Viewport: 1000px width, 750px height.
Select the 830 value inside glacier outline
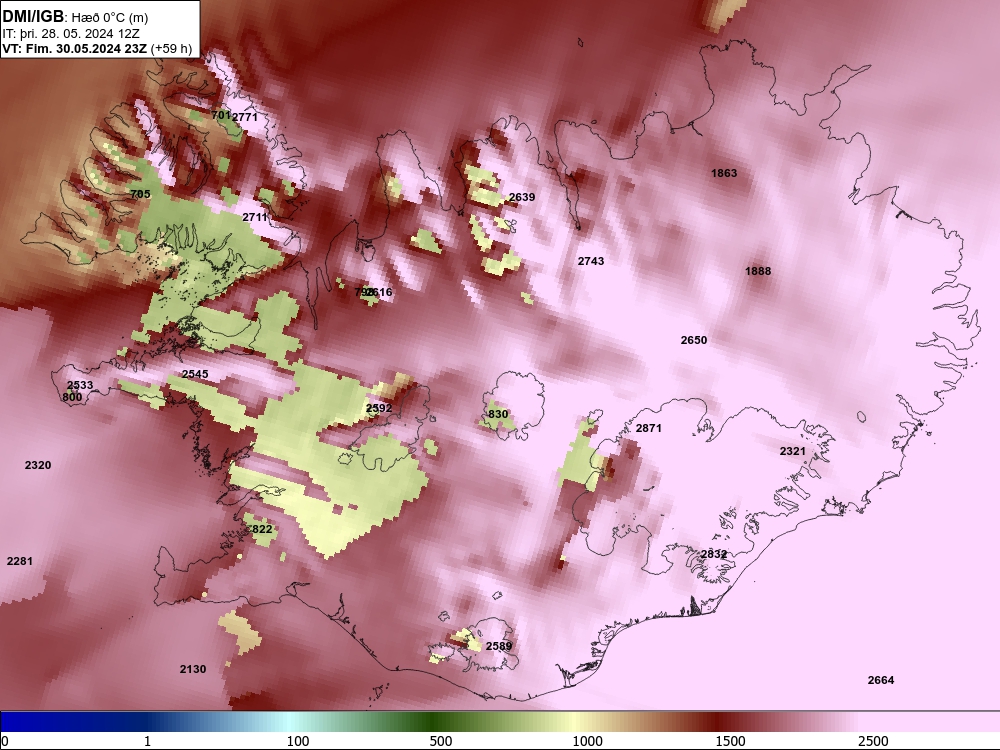tap(498, 415)
